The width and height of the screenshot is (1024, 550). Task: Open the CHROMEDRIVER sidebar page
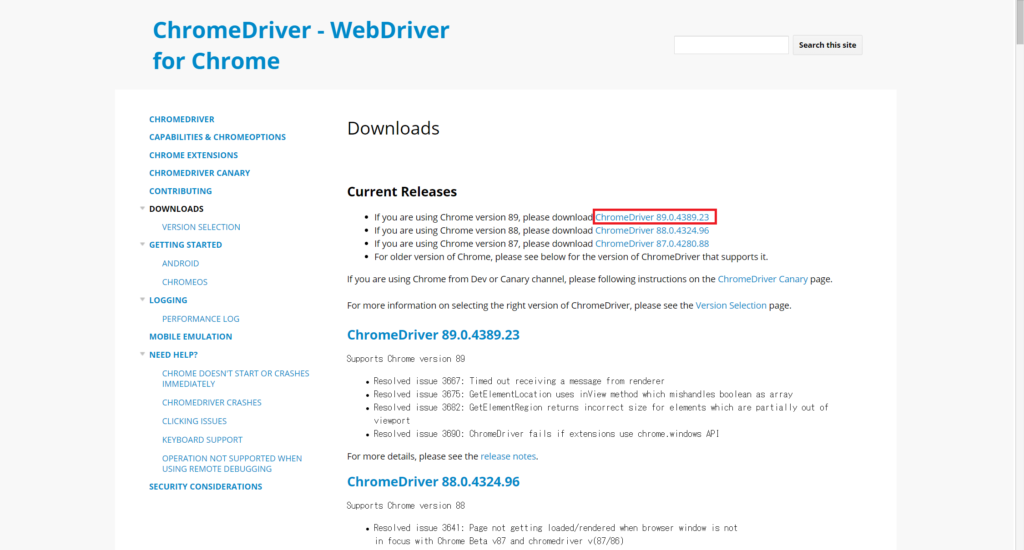click(x=182, y=119)
